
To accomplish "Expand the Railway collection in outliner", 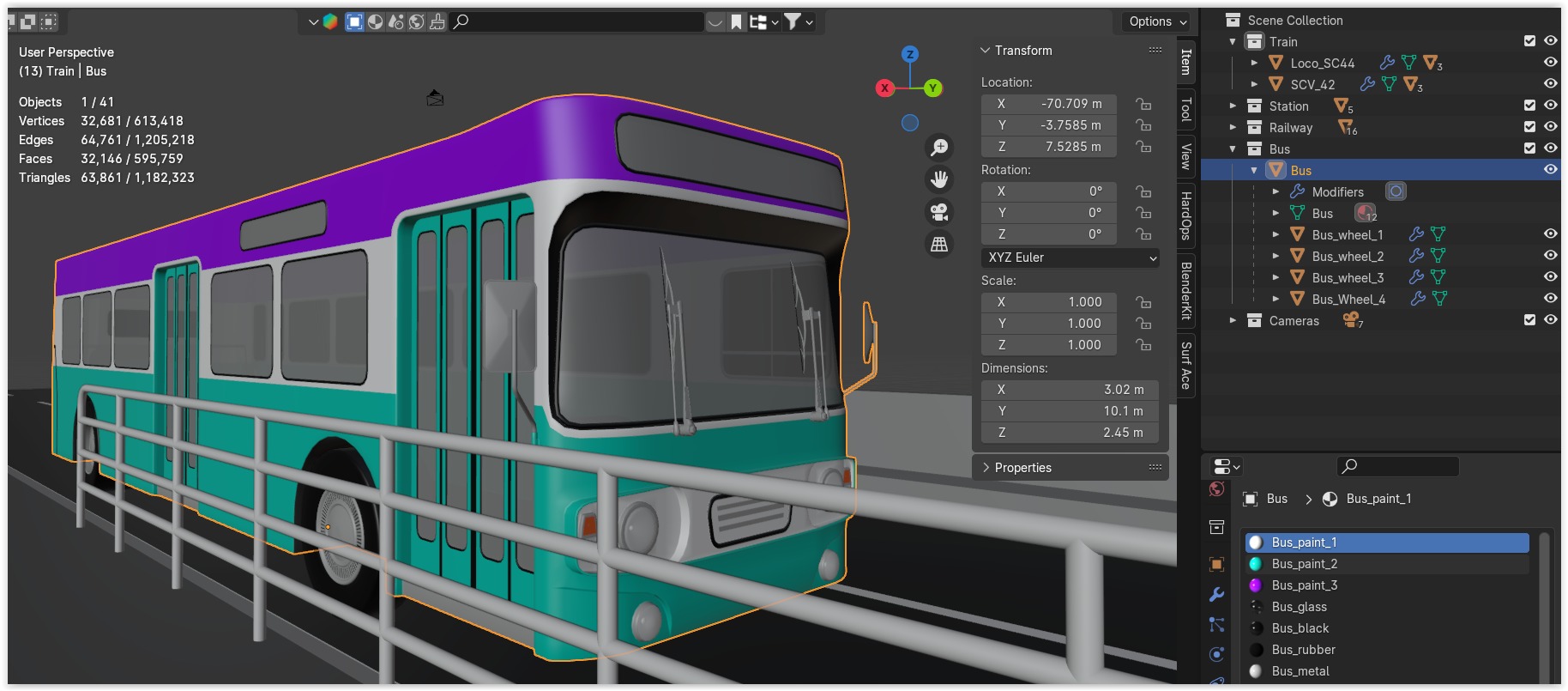I will click(x=1233, y=127).
